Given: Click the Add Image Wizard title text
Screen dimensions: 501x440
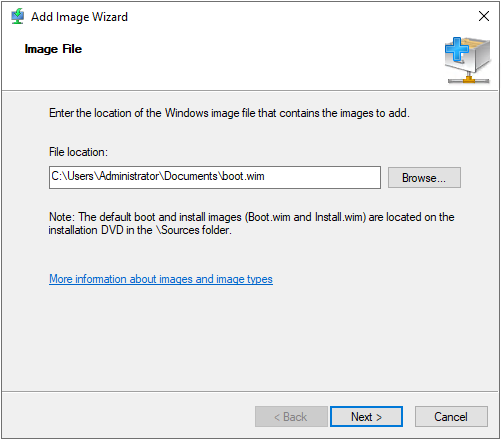Looking at the screenshot, I should [x=79, y=17].
